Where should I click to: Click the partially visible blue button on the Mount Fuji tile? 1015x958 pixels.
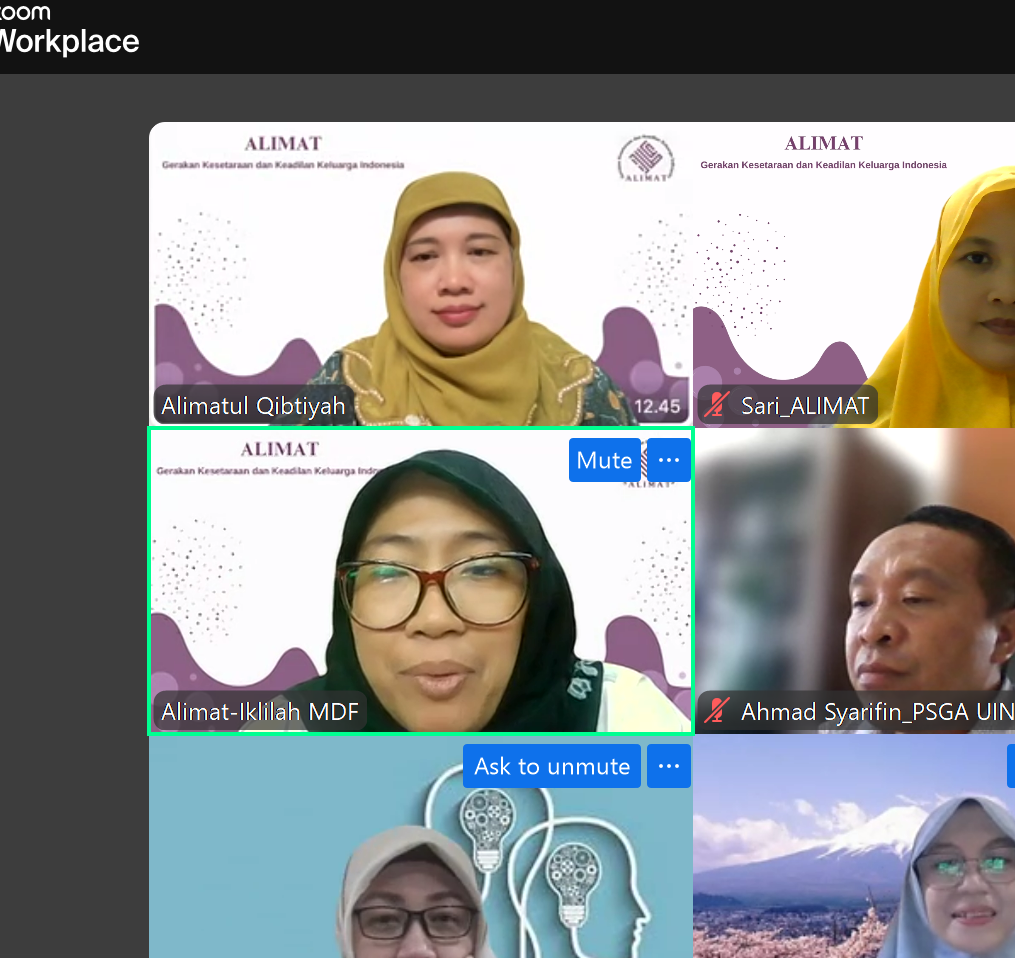[x=1010, y=766]
